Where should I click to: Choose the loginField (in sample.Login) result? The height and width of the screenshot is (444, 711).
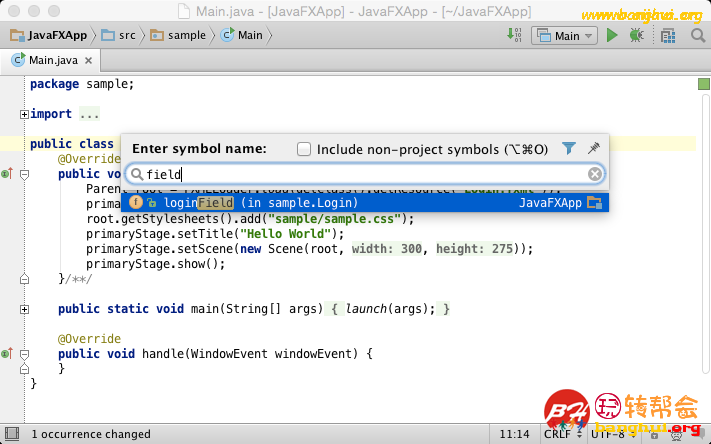[365, 202]
